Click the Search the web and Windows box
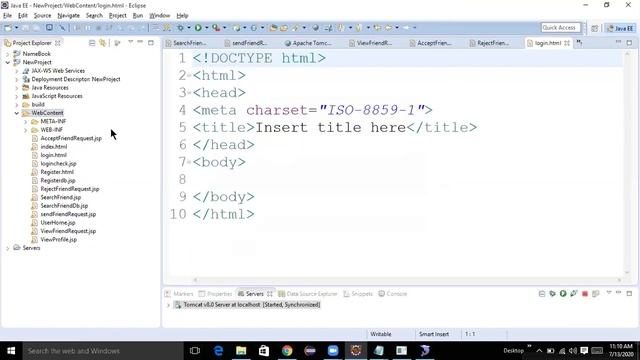This screenshot has height=360, width=640. (x=102, y=351)
